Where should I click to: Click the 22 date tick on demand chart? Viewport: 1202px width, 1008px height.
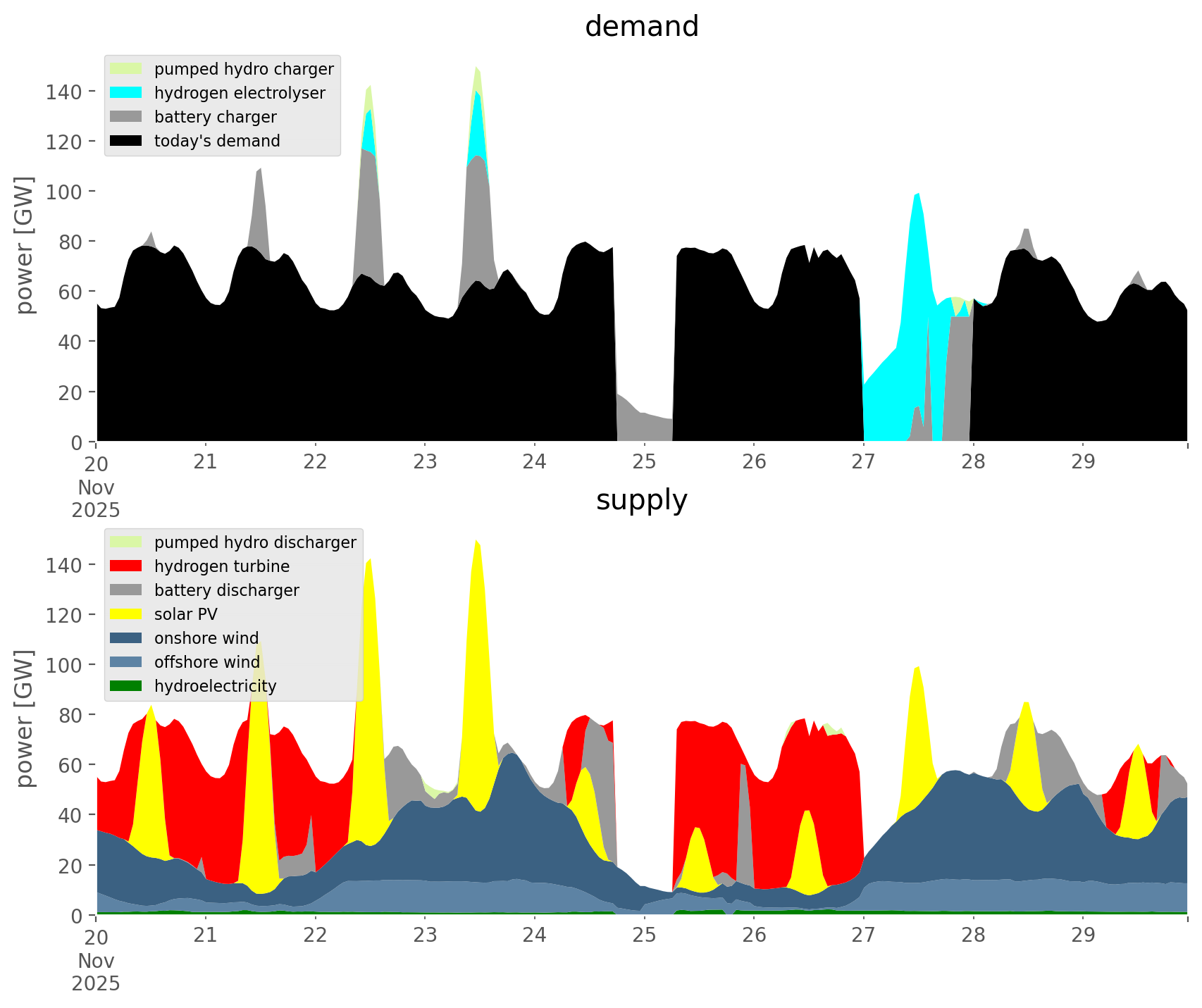click(x=315, y=463)
